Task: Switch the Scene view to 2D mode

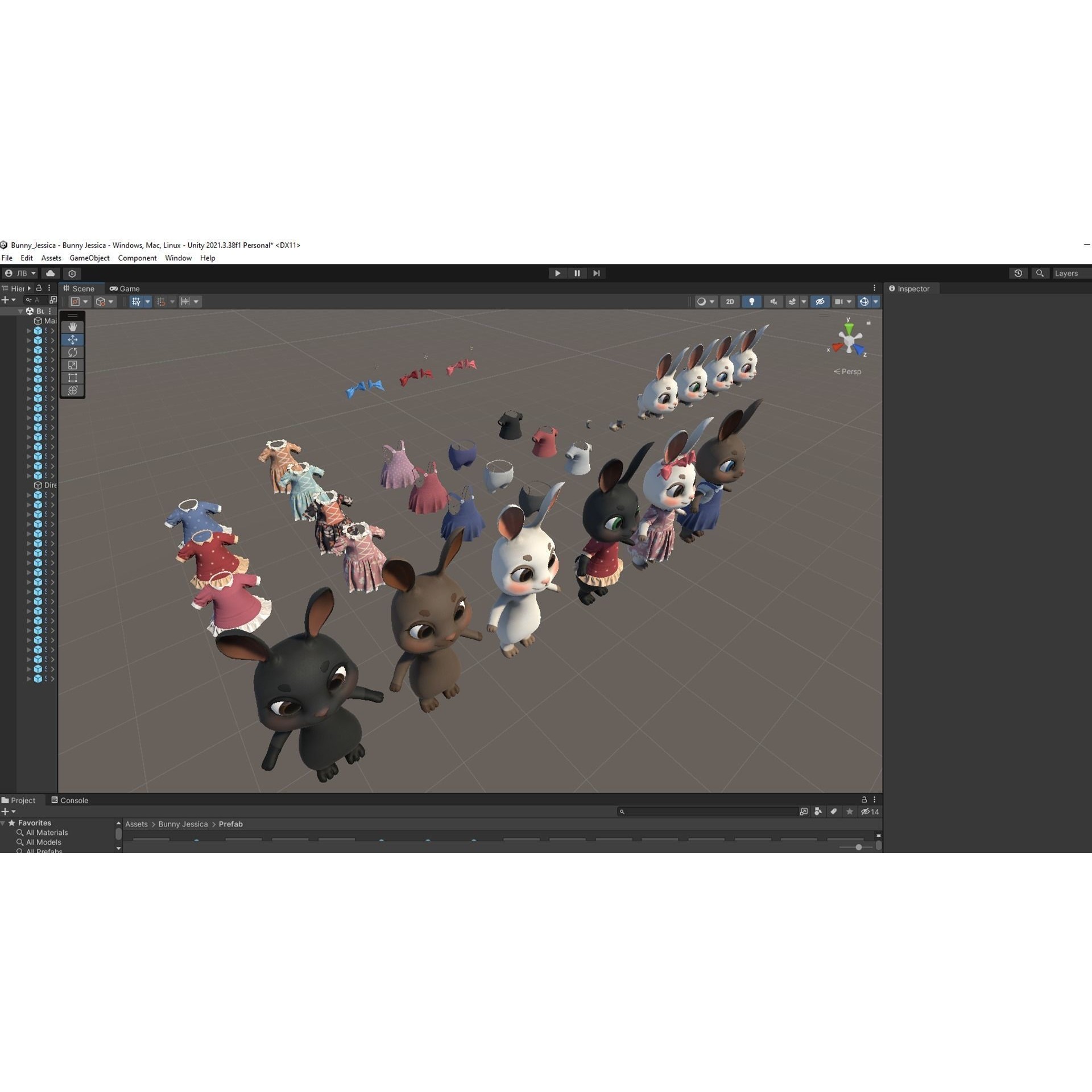Action: point(730,301)
